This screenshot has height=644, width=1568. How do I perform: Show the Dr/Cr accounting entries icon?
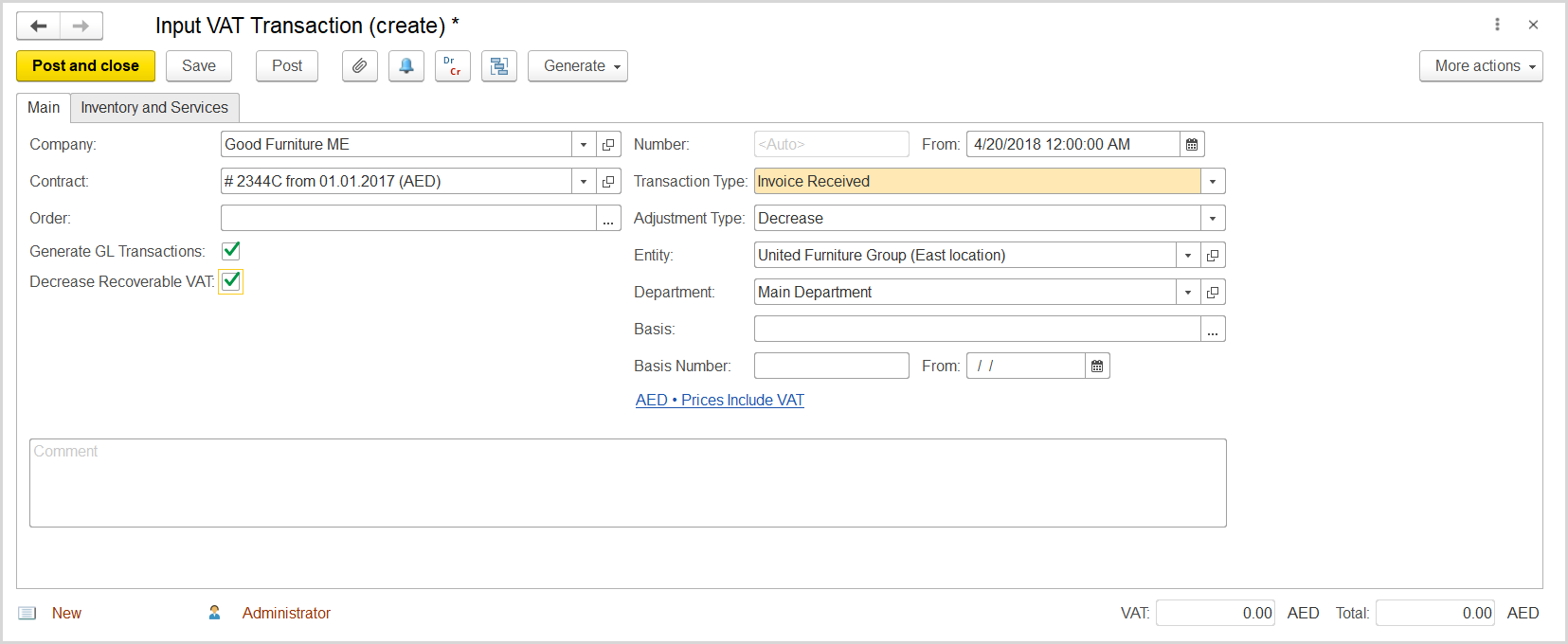coord(453,66)
